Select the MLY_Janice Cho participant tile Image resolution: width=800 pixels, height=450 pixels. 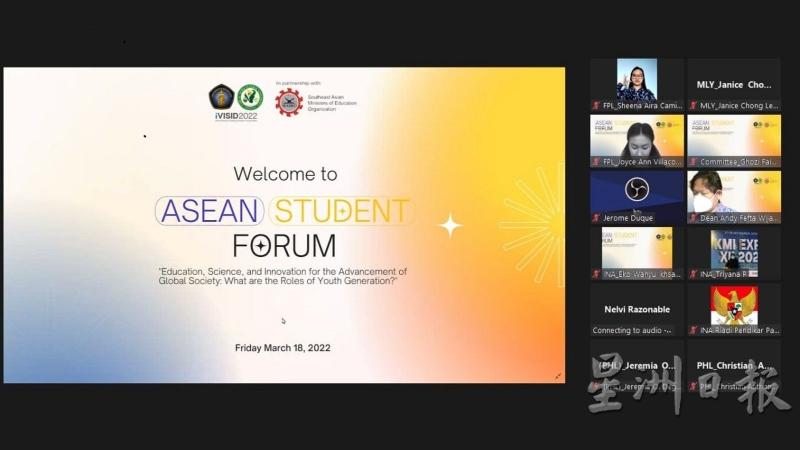coord(734,84)
